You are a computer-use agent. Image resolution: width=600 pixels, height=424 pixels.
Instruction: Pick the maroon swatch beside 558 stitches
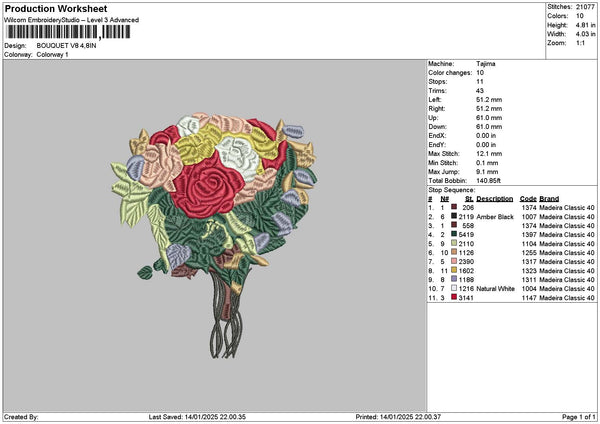click(x=454, y=225)
